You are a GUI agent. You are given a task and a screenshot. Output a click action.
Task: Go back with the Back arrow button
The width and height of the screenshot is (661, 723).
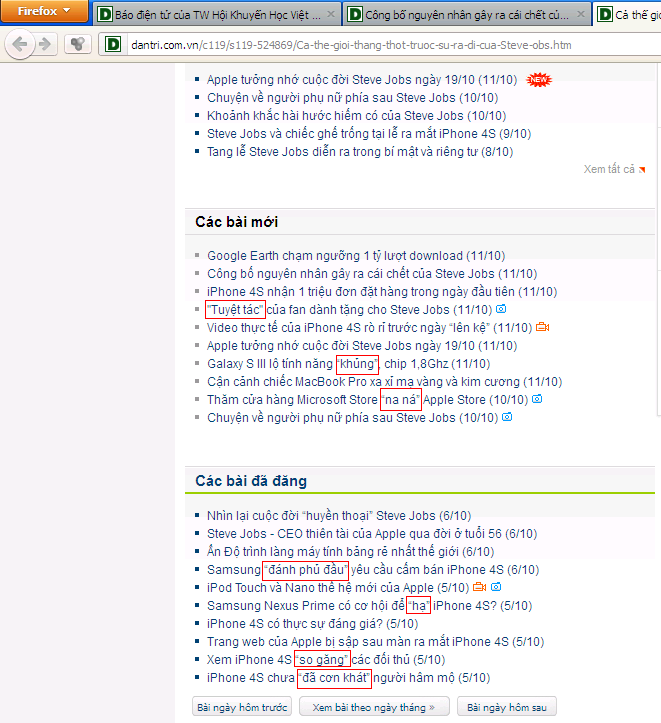[x=20, y=44]
